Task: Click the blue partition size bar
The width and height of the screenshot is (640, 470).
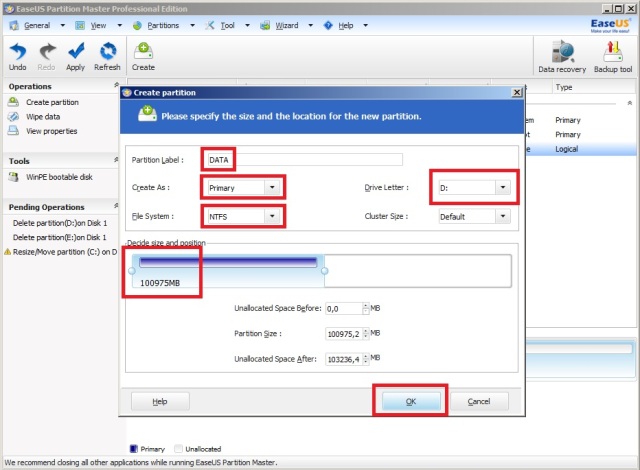Action: click(228, 262)
